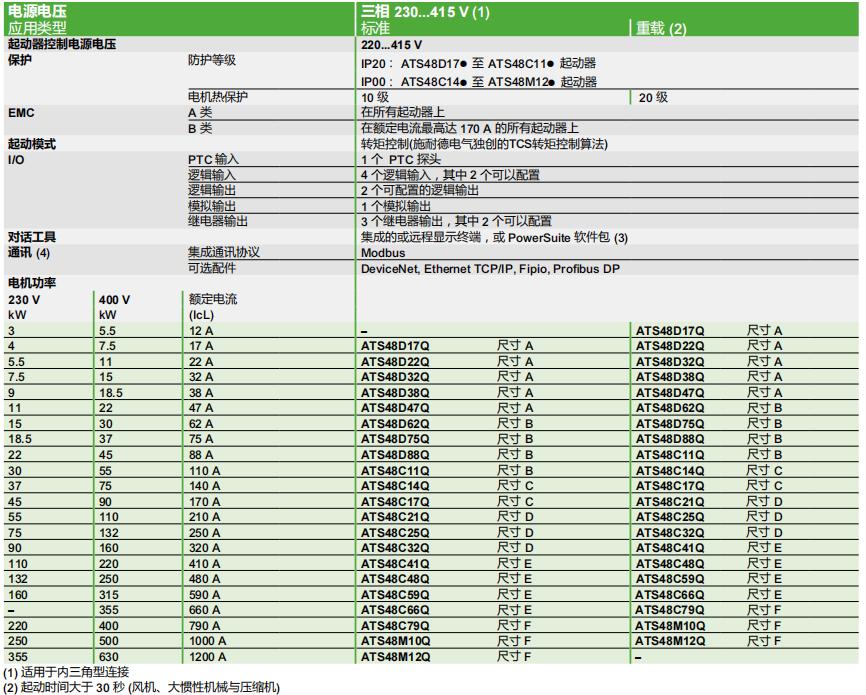
Task: Click ATS48D17Q in the heavy-duty 12 A row
Action: pos(670,331)
